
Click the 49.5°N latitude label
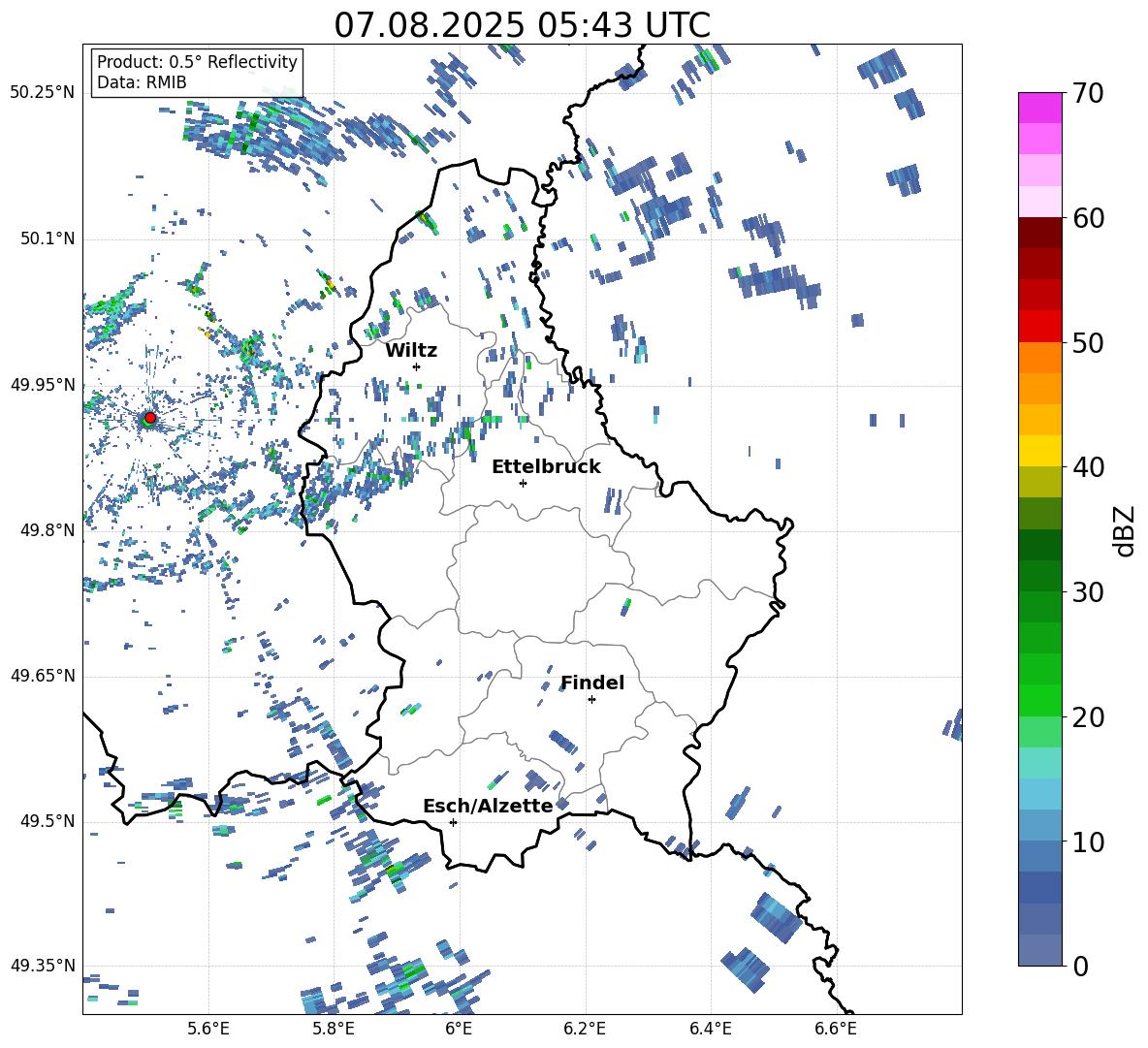pos(48,821)
